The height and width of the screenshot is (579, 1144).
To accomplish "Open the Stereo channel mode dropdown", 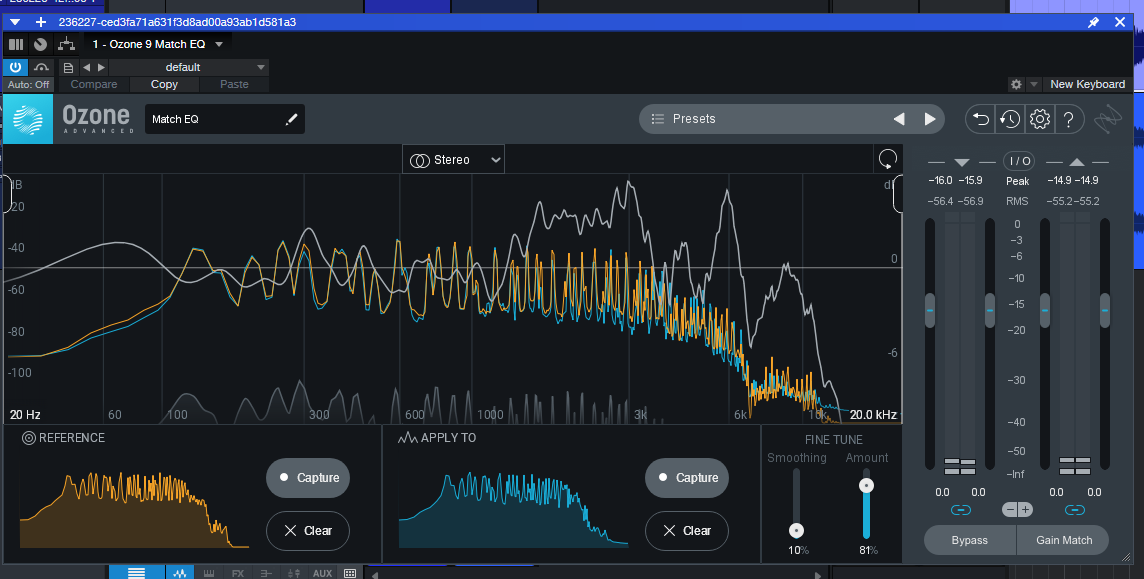I will click(x=453, y=160).
